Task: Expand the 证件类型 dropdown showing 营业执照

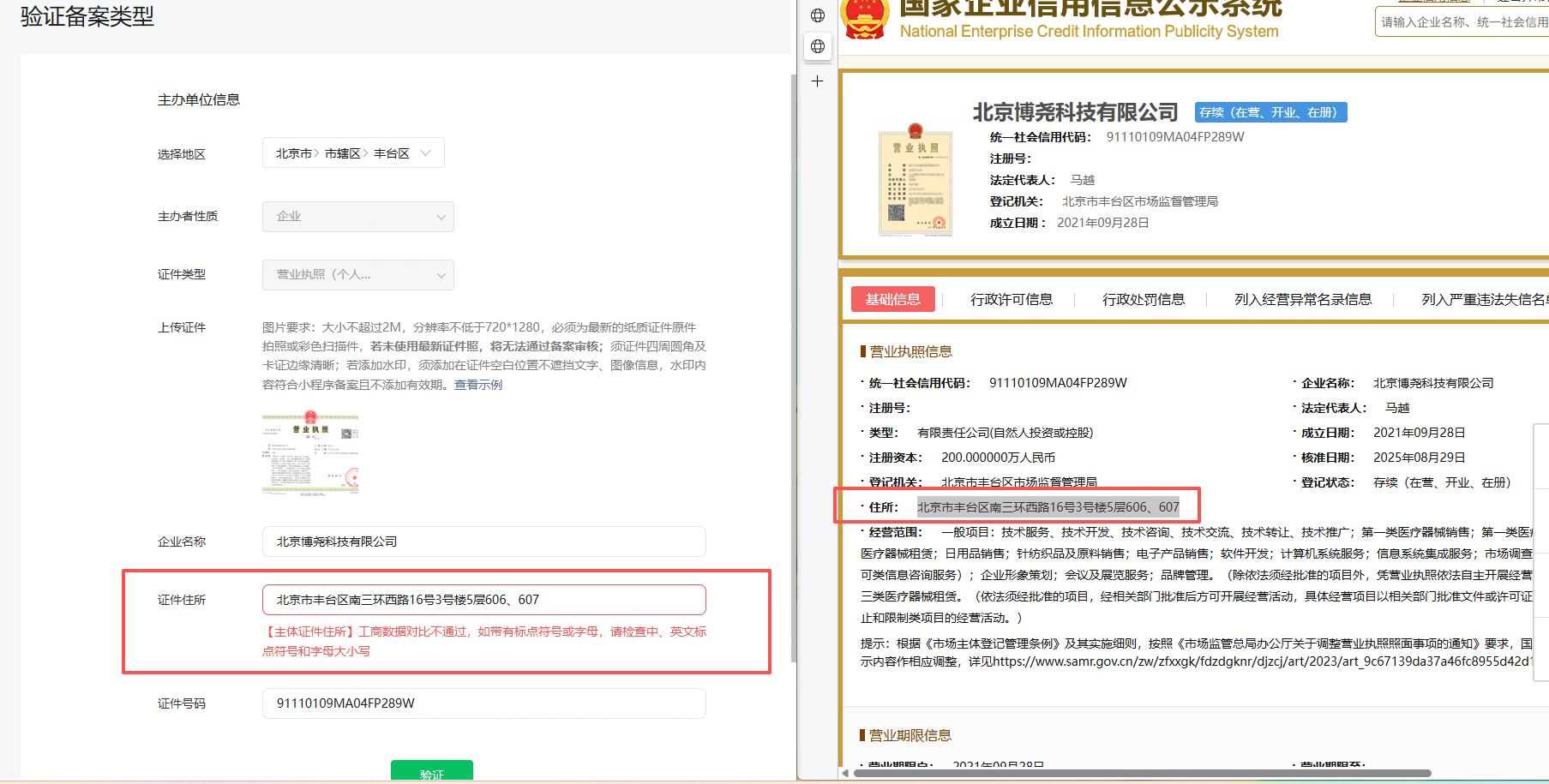Action: click(x=358, y=275)
